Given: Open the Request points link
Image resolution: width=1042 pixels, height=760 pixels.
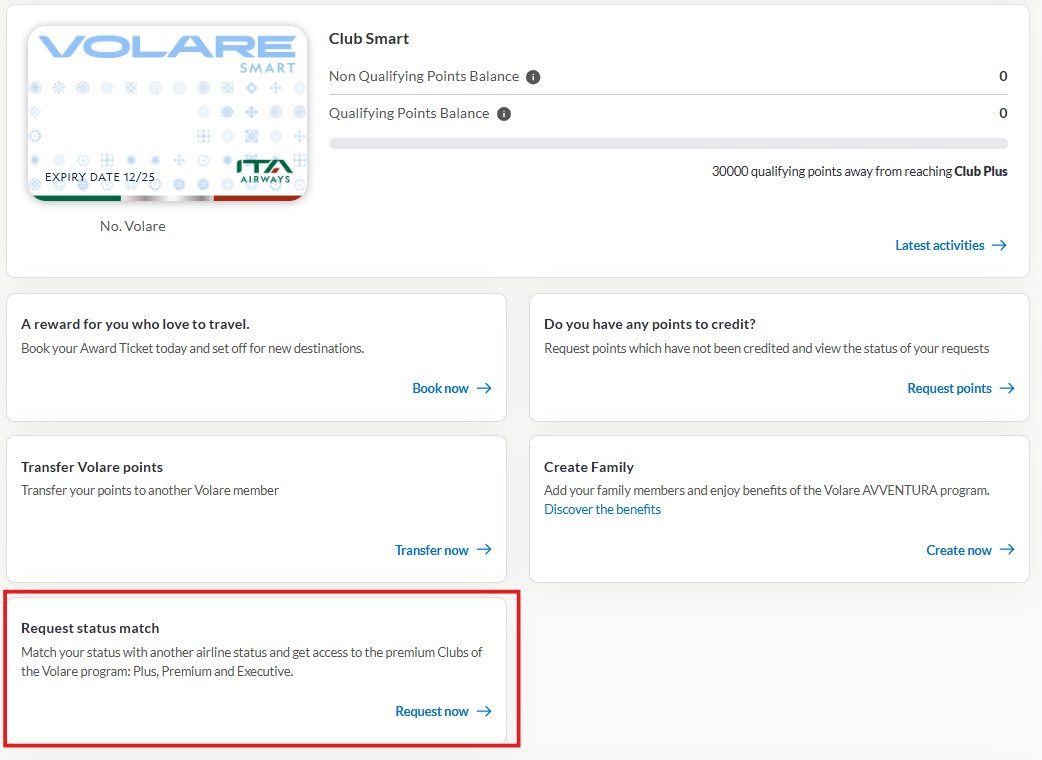Looking at the screenshot, I should (x=950, y=388).
